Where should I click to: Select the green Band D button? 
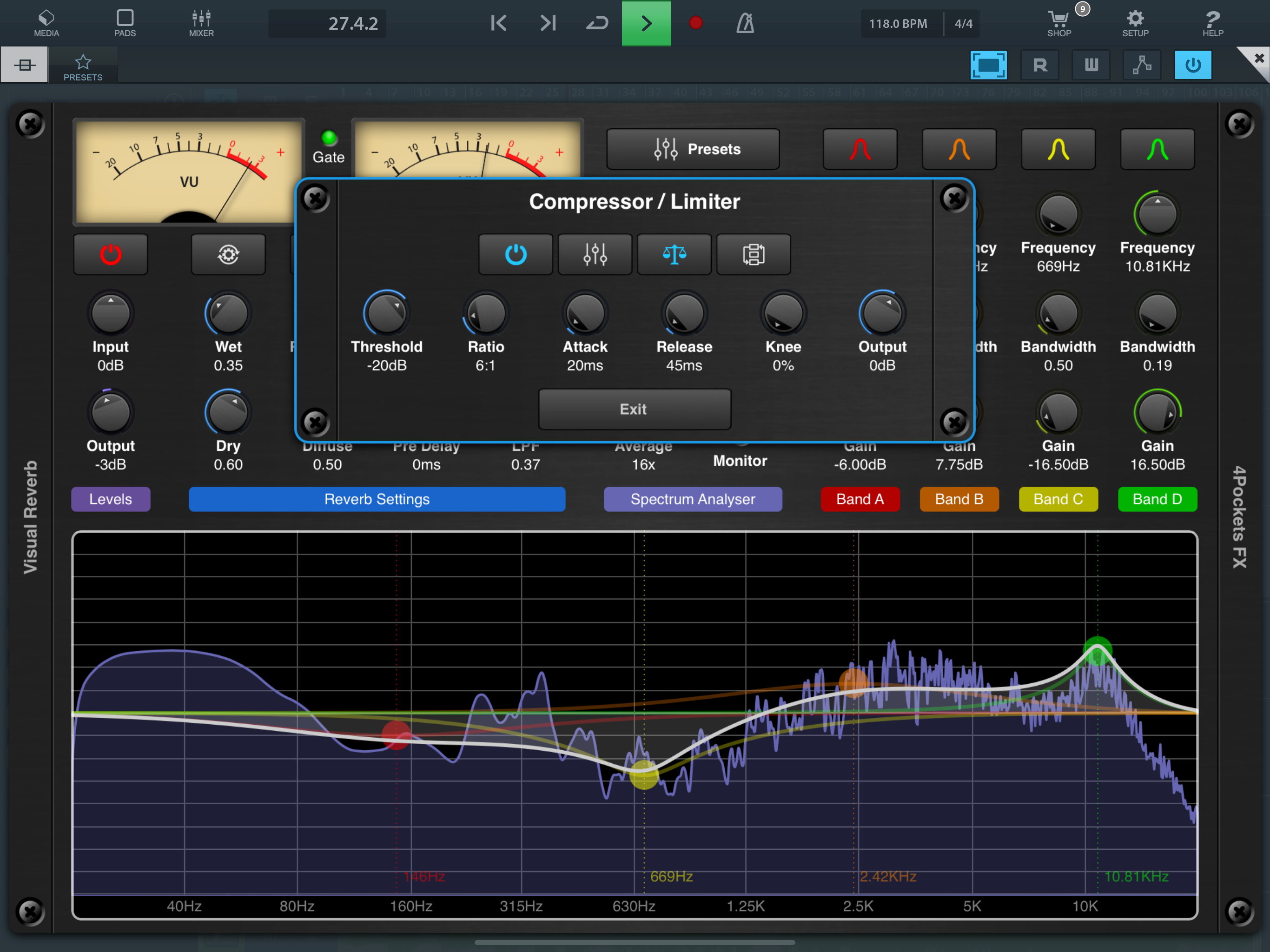pyautogui.click(x=1157, y=499)
